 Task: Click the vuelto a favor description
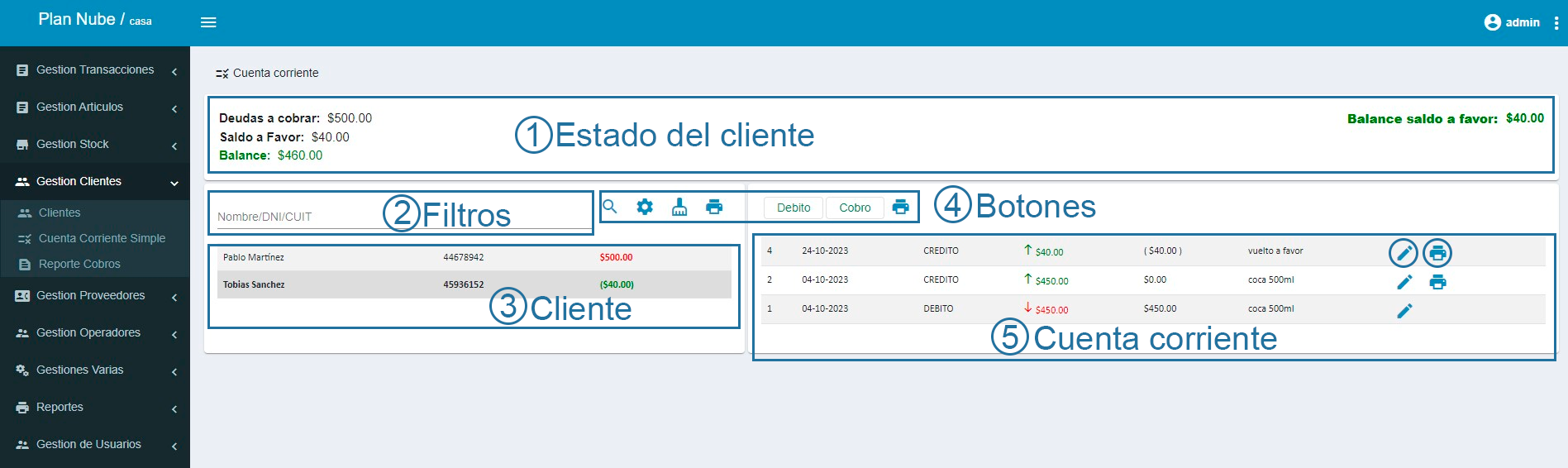pos(1275,251)
